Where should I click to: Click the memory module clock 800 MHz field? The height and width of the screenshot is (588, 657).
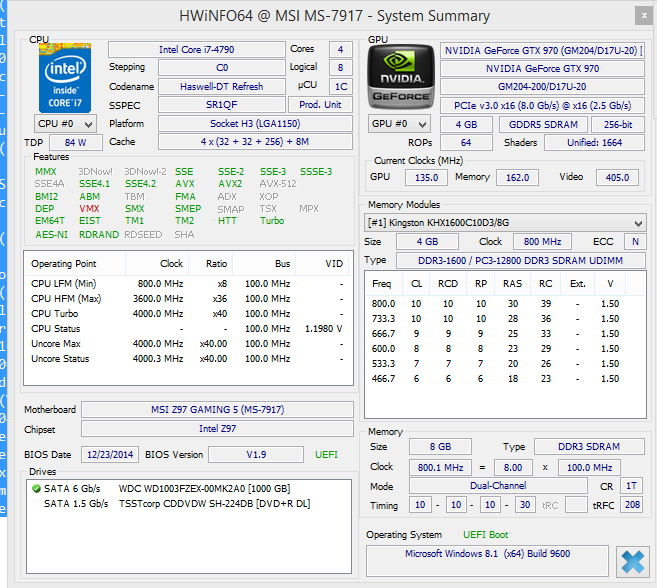[542, 242]
